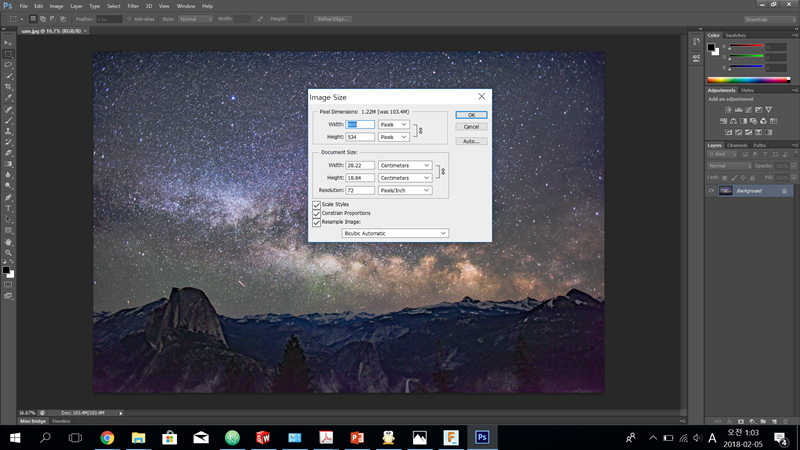Open the Style Normal dropdown
The image size is (800, 450).
tap(195, 19)
